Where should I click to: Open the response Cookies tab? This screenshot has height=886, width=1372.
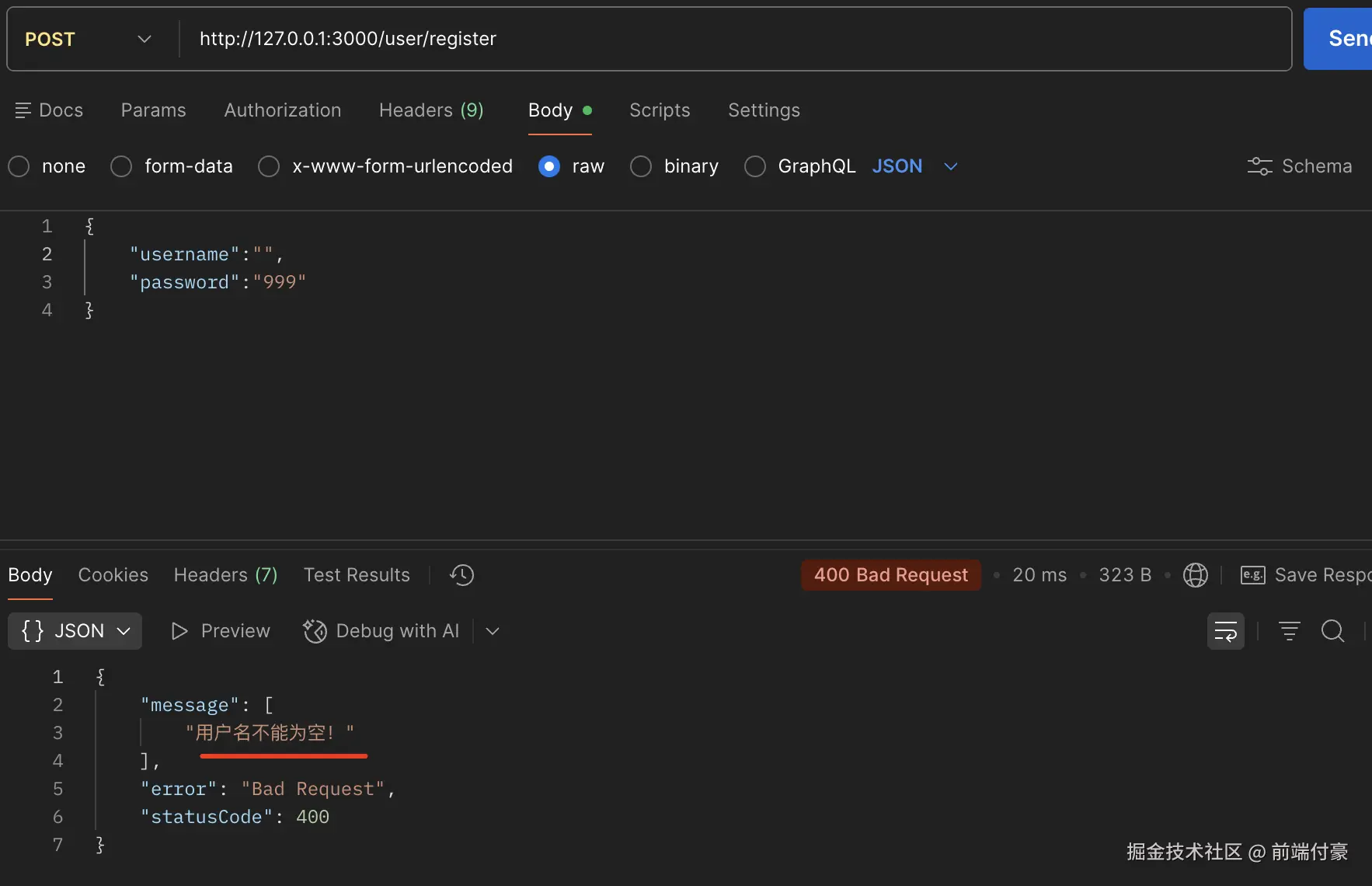tap(113, 575)
